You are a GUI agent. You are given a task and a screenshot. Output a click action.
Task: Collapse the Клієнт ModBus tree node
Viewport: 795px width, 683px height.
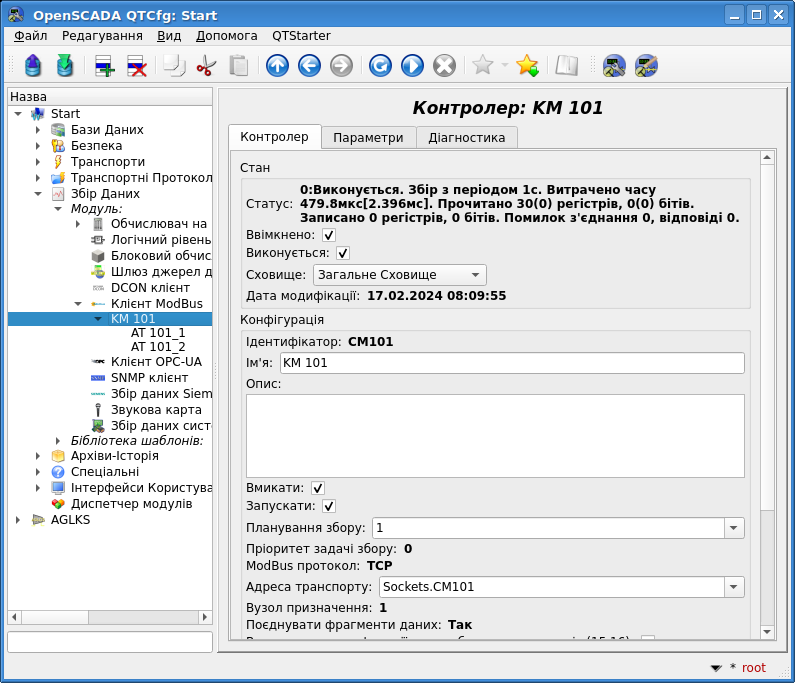click(78, 303)
